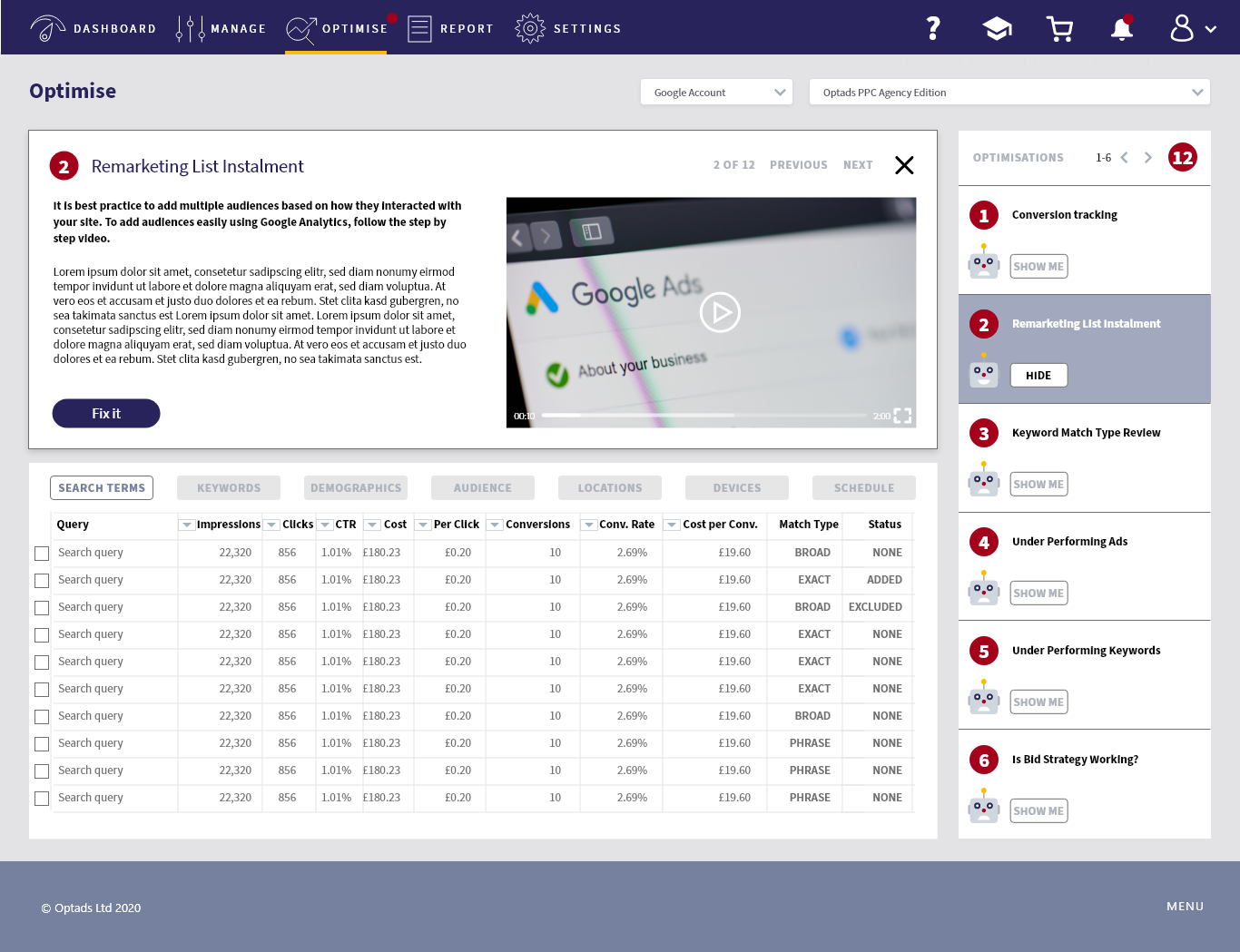
Task: Enter fullscreen on the video
Action: 902,416
